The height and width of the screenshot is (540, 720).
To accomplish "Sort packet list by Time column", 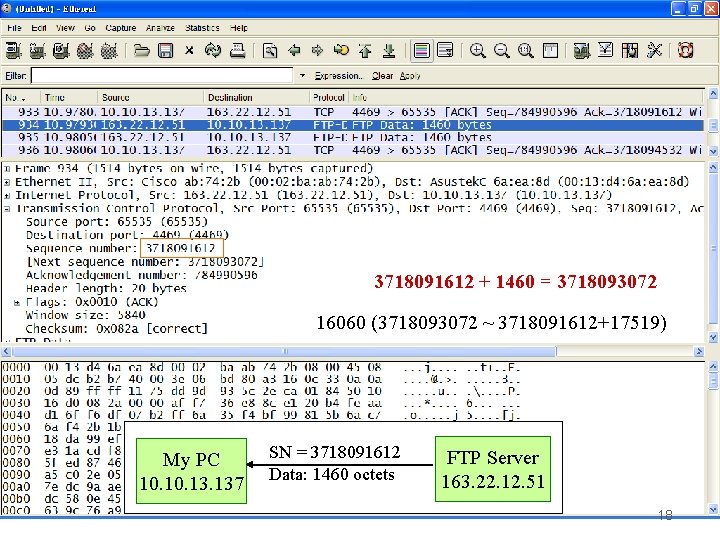I will click(68, 97).
